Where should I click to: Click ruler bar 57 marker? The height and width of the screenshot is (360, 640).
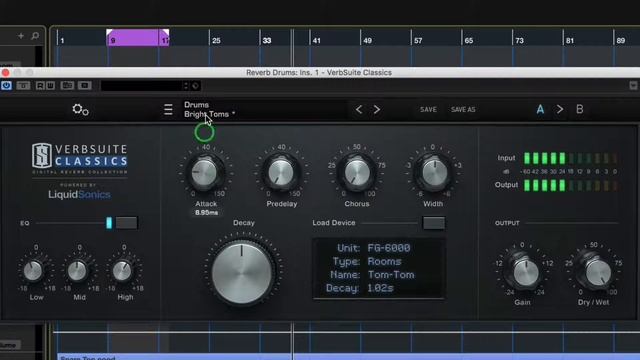click(x=418, y=41)
